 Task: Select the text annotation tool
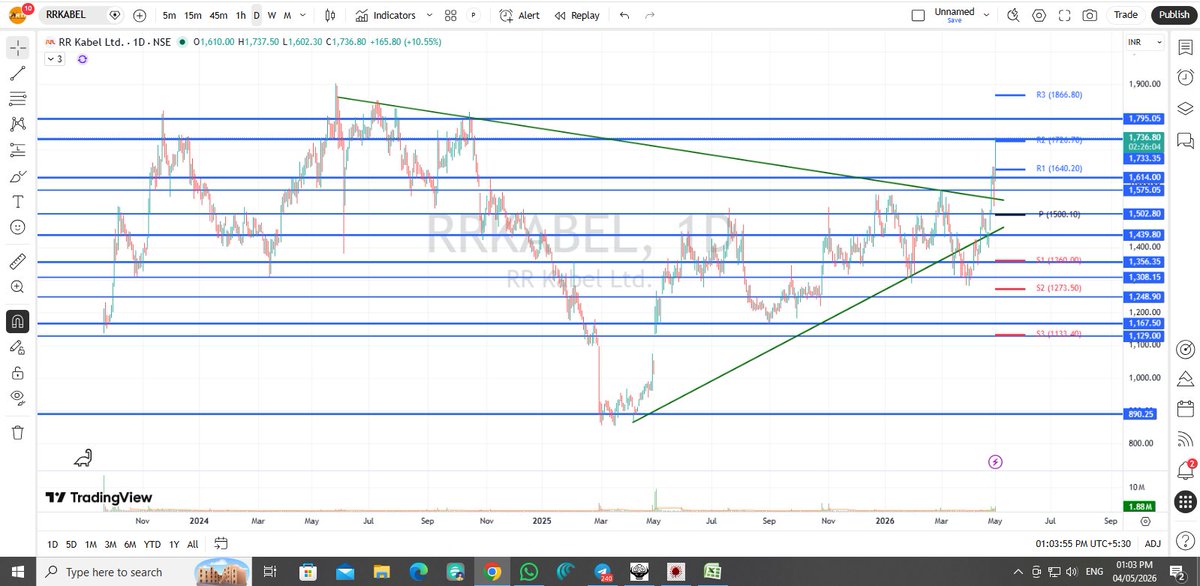click(x=17, y=201)
